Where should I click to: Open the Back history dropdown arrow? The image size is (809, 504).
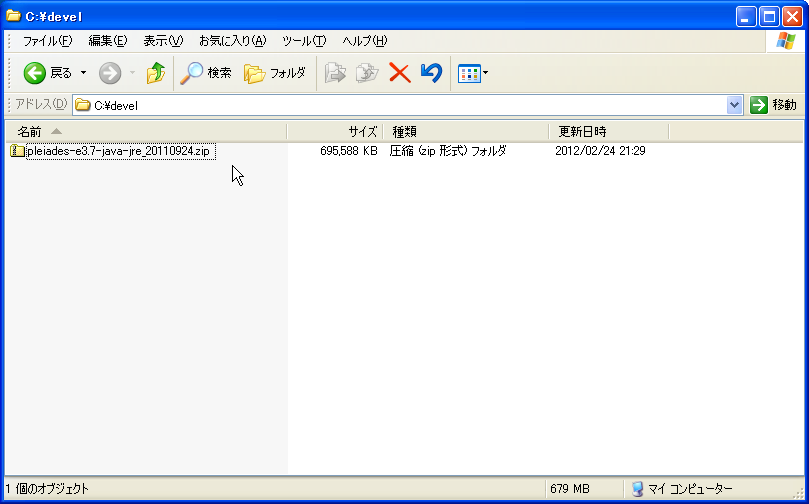pyautogui.click(x=83, y=73)
